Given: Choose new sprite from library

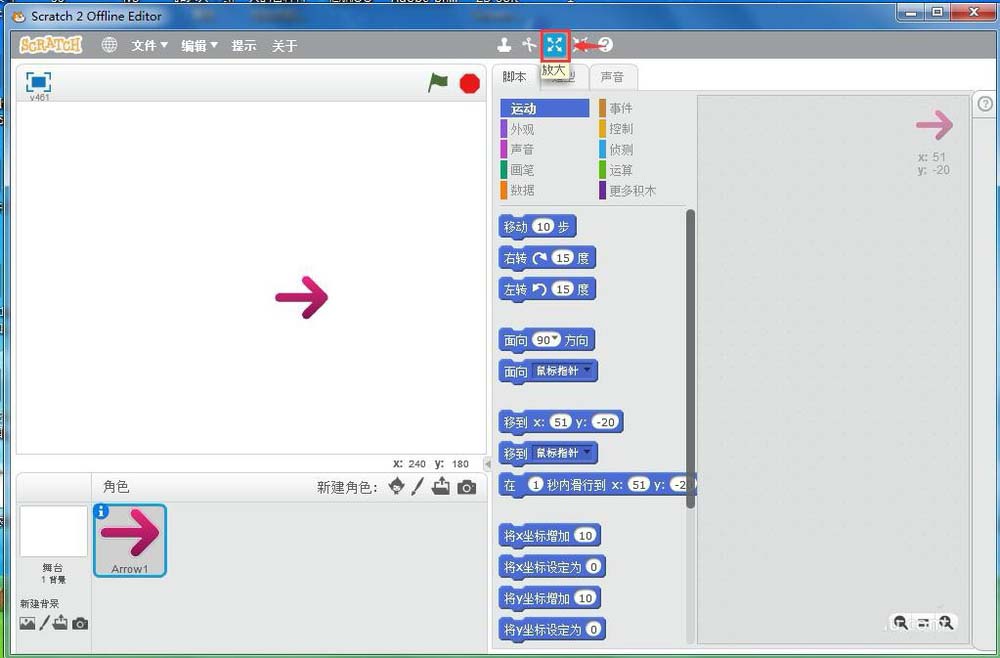Looking at the screenshot, I should tap(396, 486).
